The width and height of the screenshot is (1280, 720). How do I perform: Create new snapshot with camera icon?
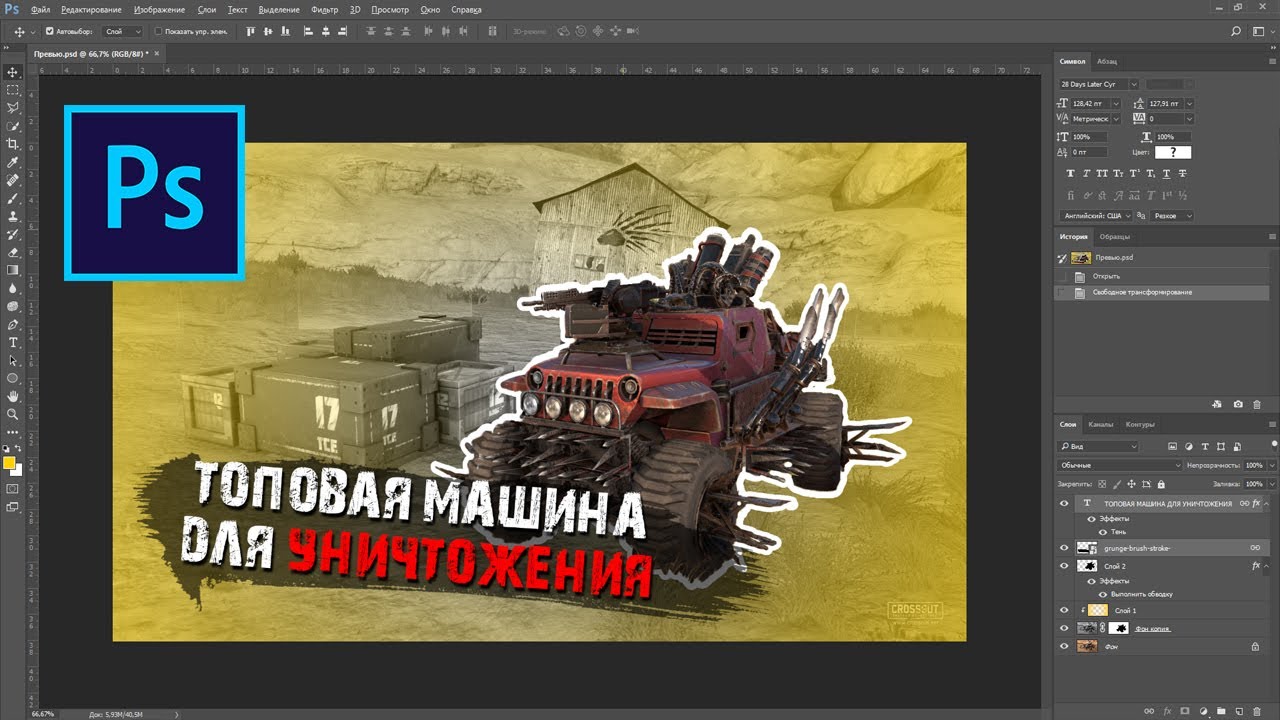1238,404
